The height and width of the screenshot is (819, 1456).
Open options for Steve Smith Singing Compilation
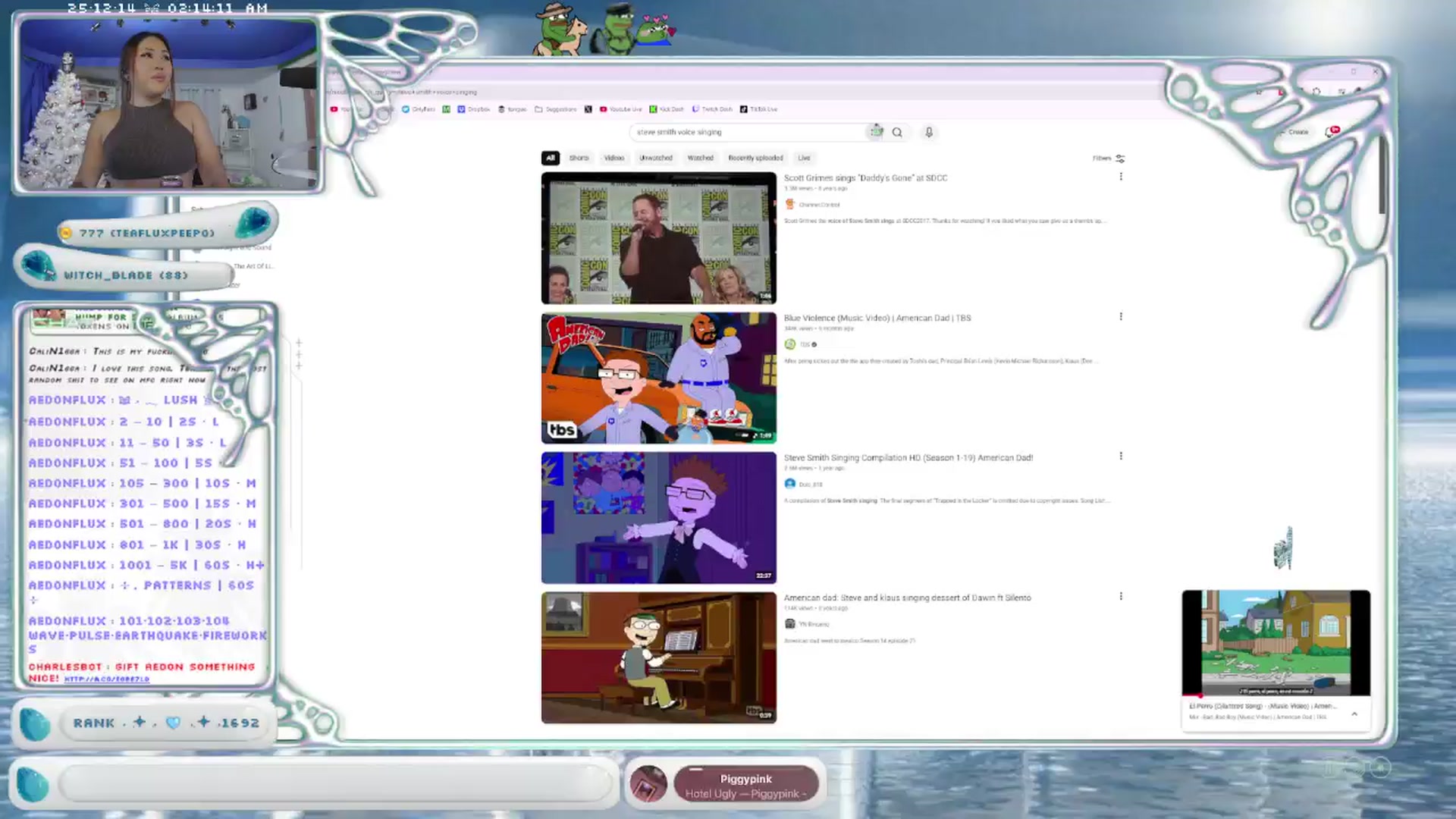coord(1121,457)
